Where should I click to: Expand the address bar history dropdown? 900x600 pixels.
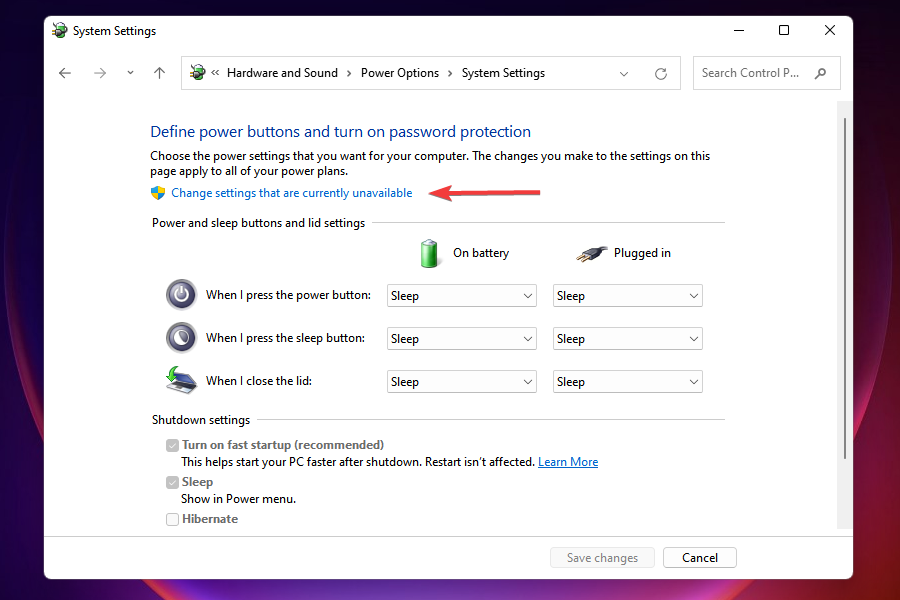(624, 73)
